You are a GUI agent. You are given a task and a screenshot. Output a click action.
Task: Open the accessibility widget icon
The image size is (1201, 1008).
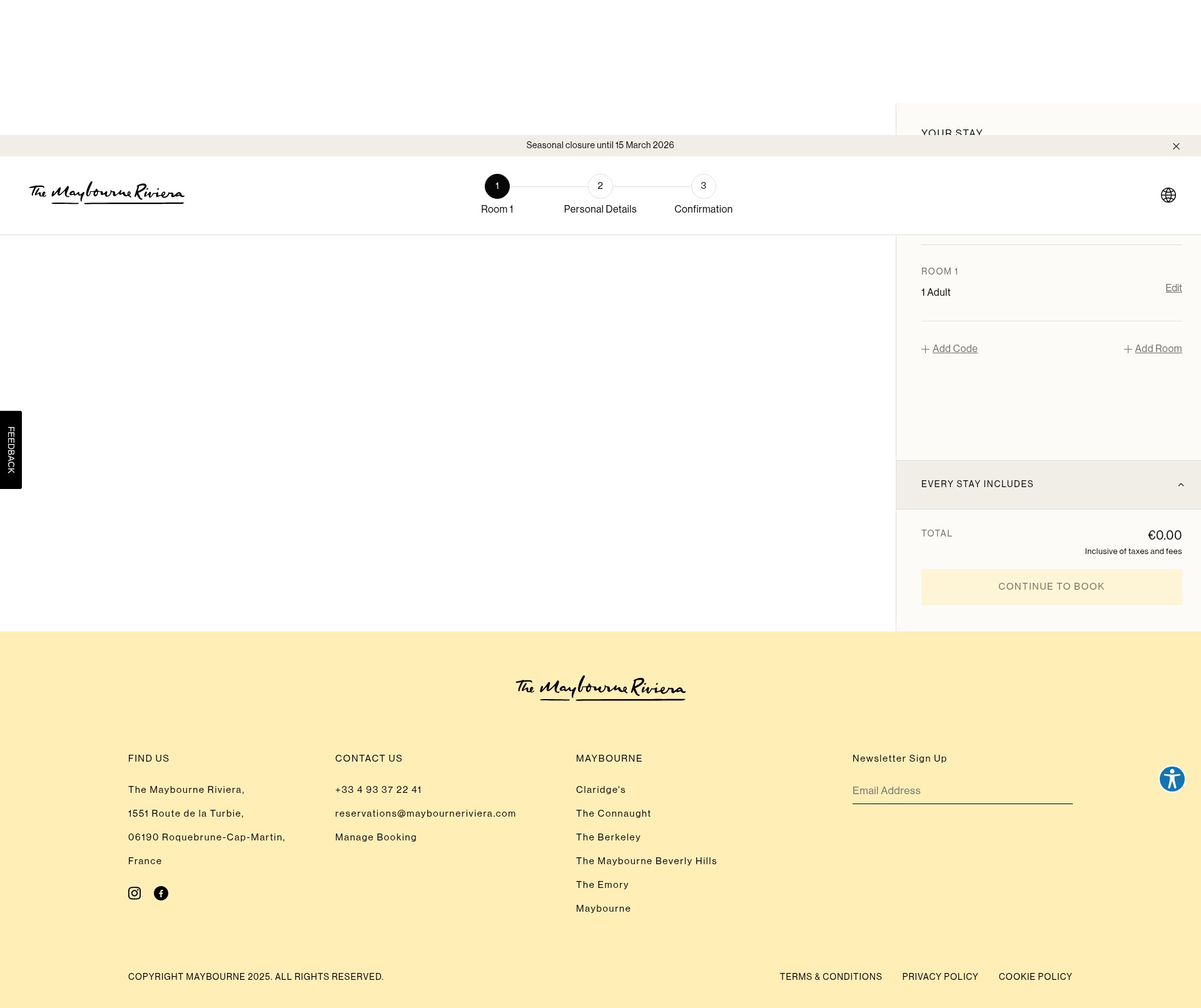pyautogui.click(x=1172, y=779)
